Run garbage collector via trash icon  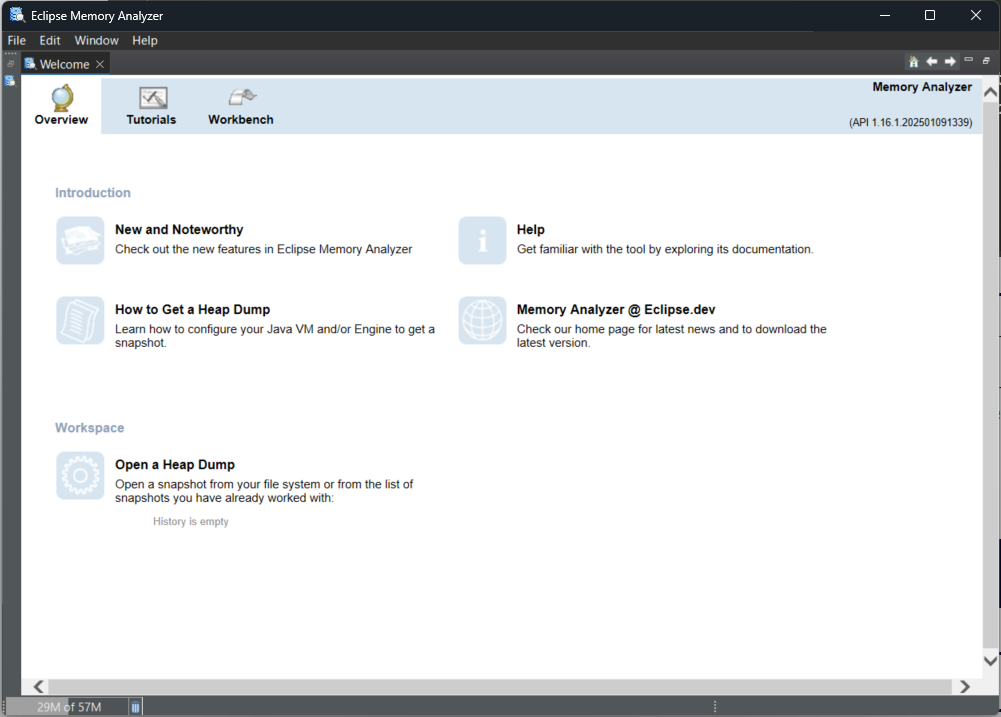click(x=136, y=707)
